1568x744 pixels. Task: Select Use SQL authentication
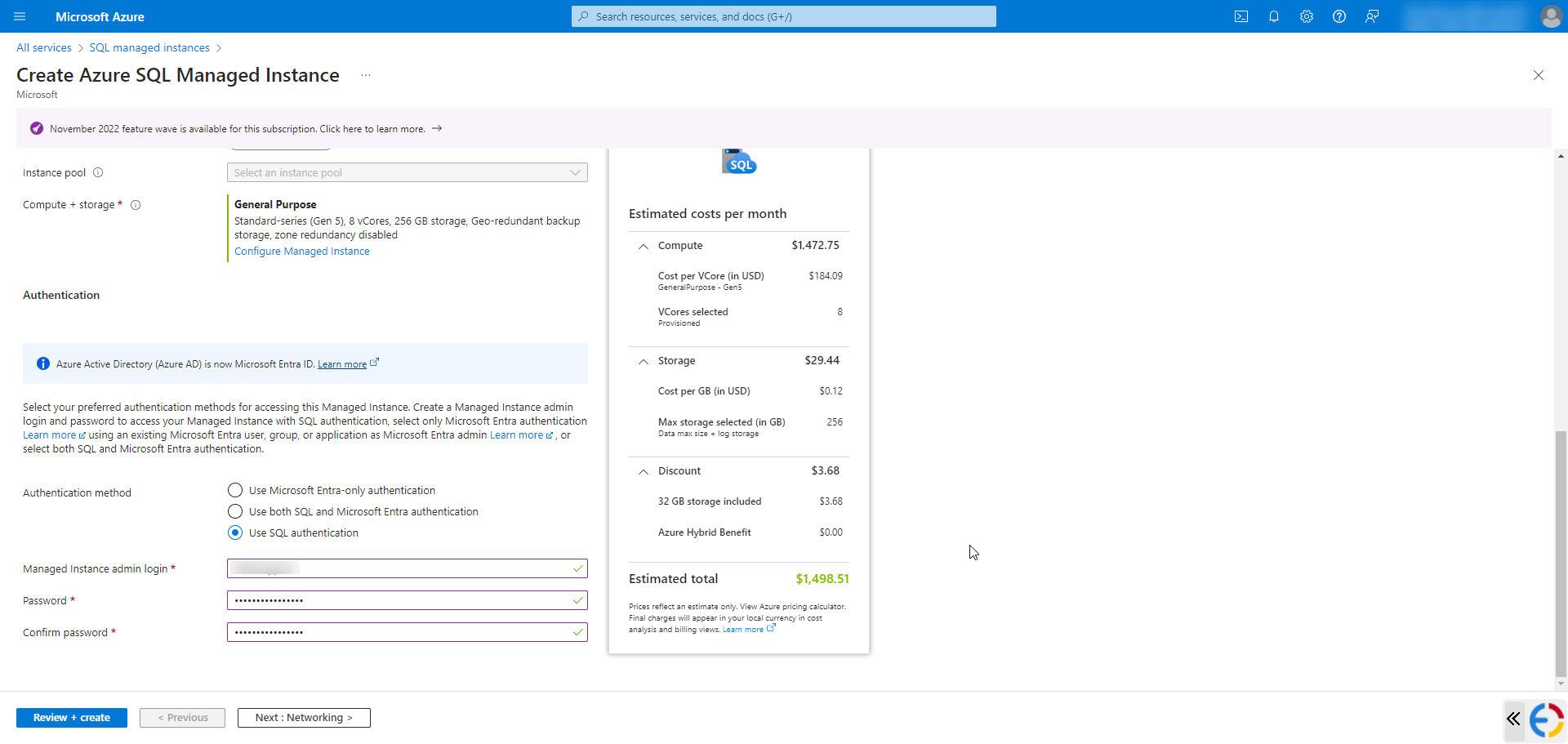(x=234, y=532)
